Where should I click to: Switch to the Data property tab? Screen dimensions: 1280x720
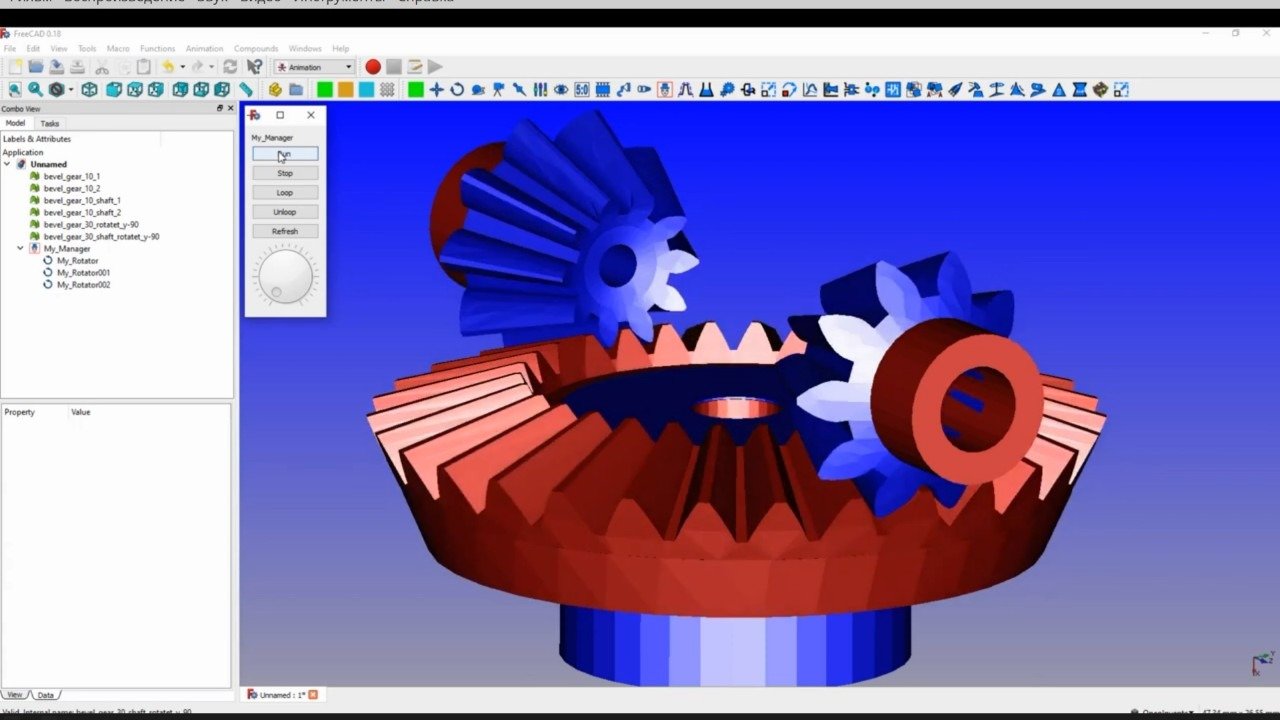click(x=46, y=694)
